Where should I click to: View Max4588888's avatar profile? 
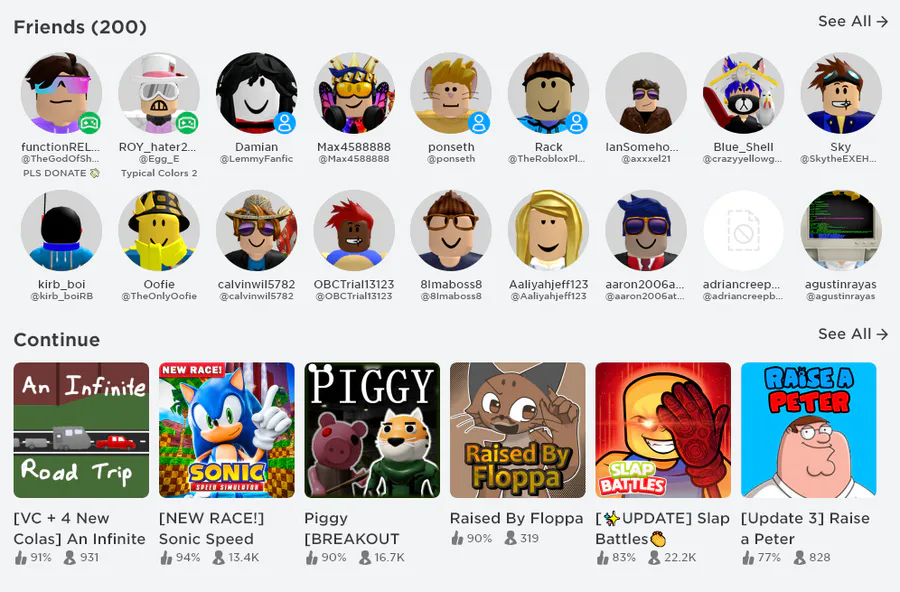354,93
